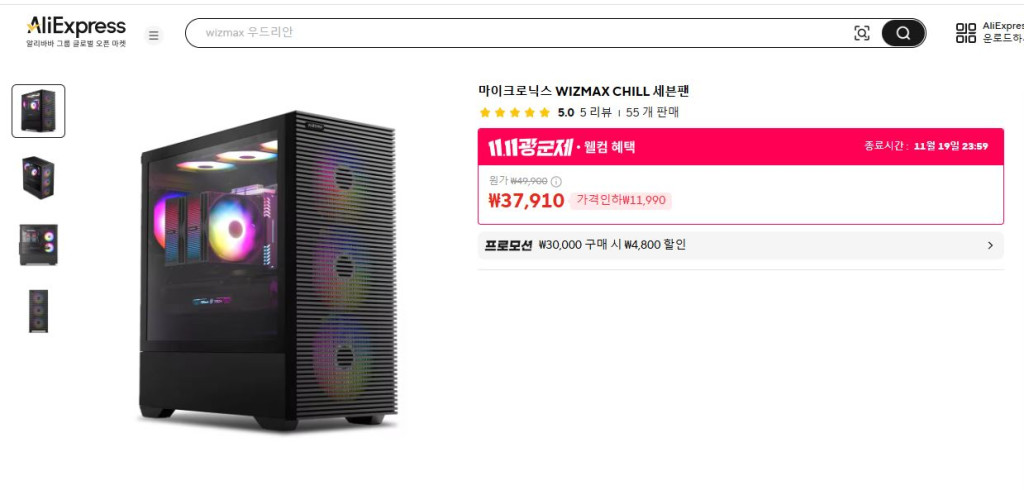
Task: Expand the 프로모션 discount row chevron
Action: pos(990,246)
